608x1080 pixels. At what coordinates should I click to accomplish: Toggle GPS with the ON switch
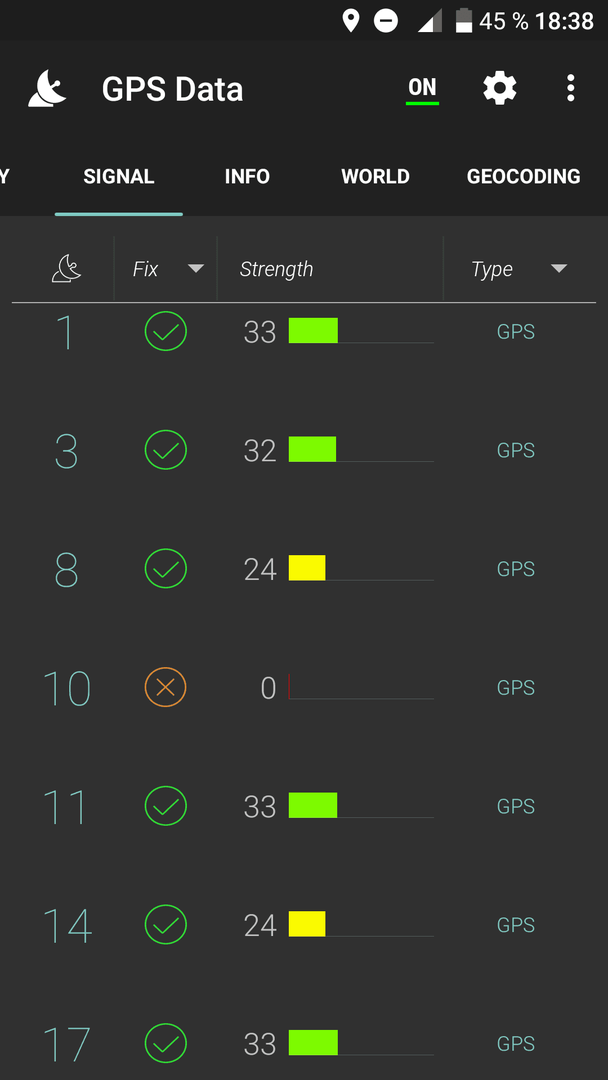(422, 90)
